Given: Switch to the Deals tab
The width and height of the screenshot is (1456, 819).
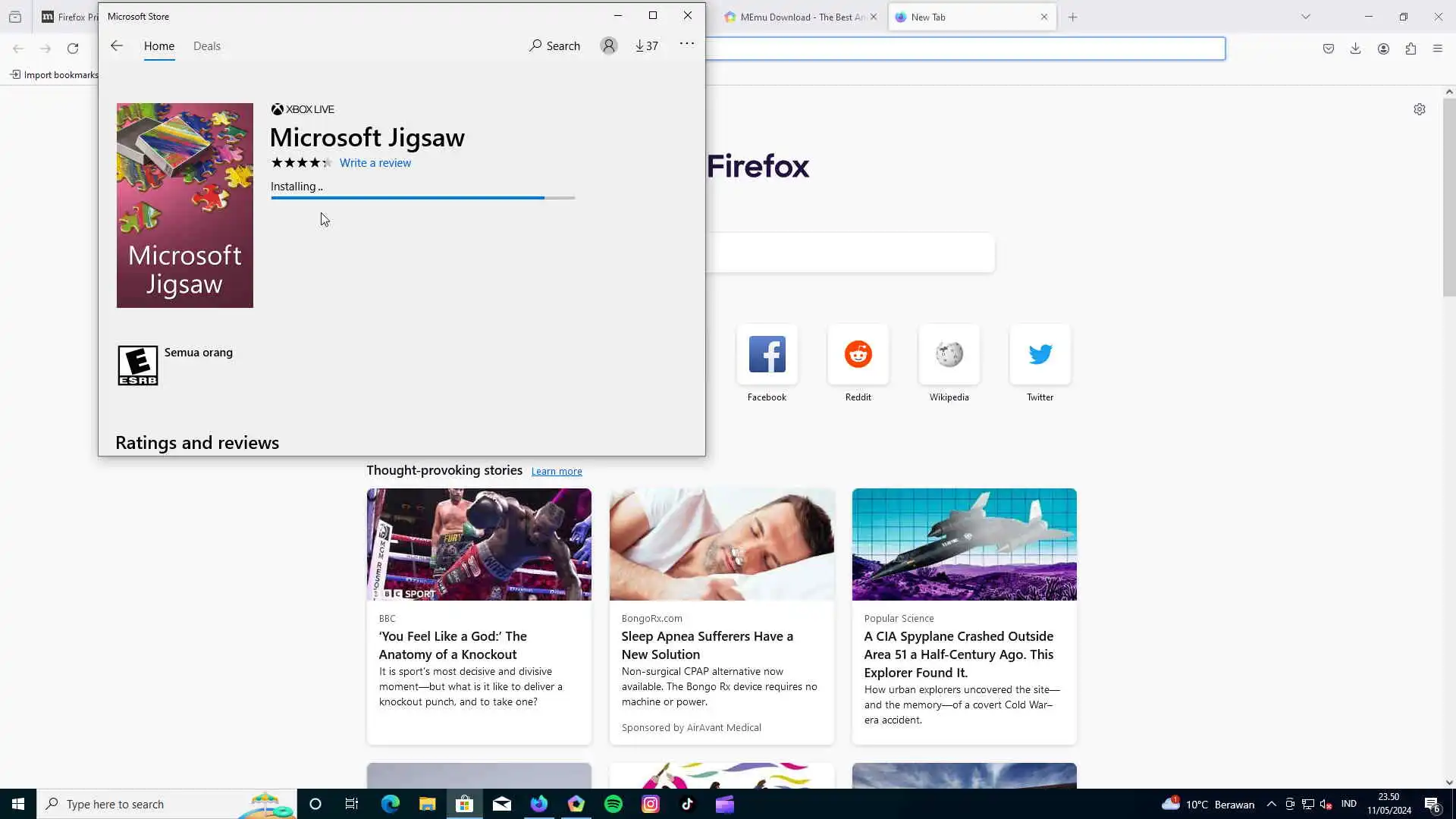Looking at the screenshot, I should tap(206, 45).
